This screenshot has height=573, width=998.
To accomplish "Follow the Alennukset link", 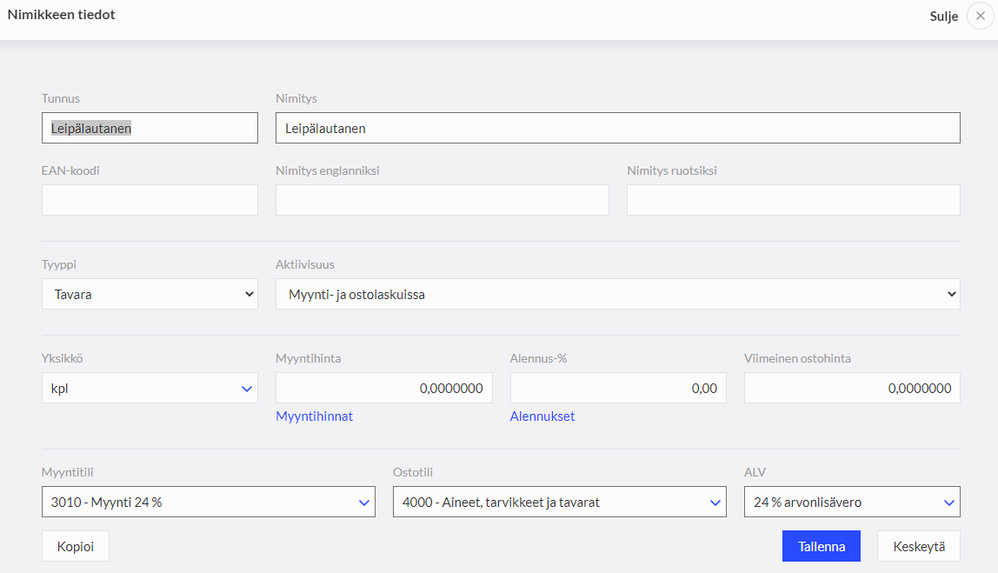I will (542, 416).
